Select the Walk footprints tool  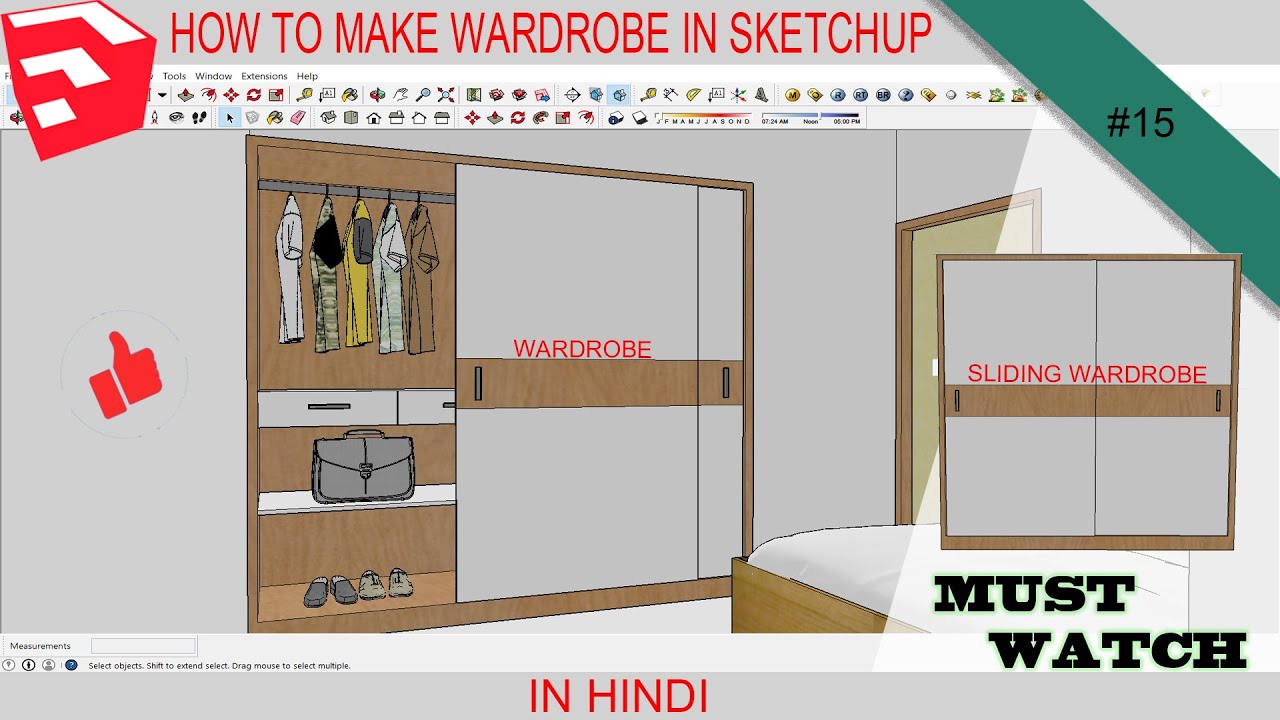[x=199, y=118]
